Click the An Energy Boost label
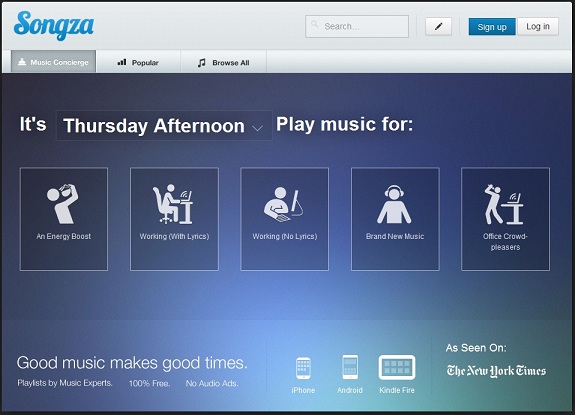The image size is (575, 415). (63, 236)
